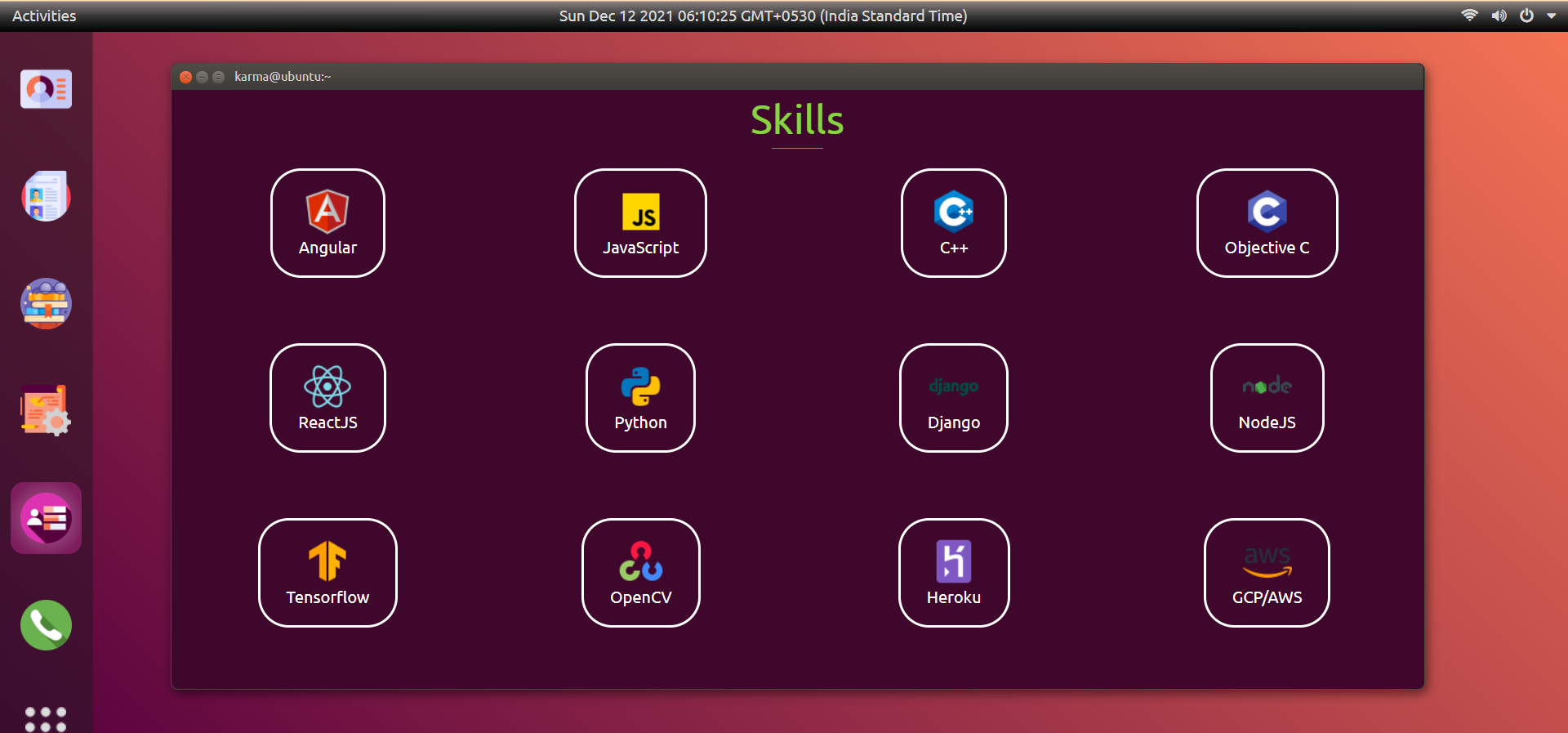Open the NodeJS skill card

pyautogui.click(x=1267, y=398)
